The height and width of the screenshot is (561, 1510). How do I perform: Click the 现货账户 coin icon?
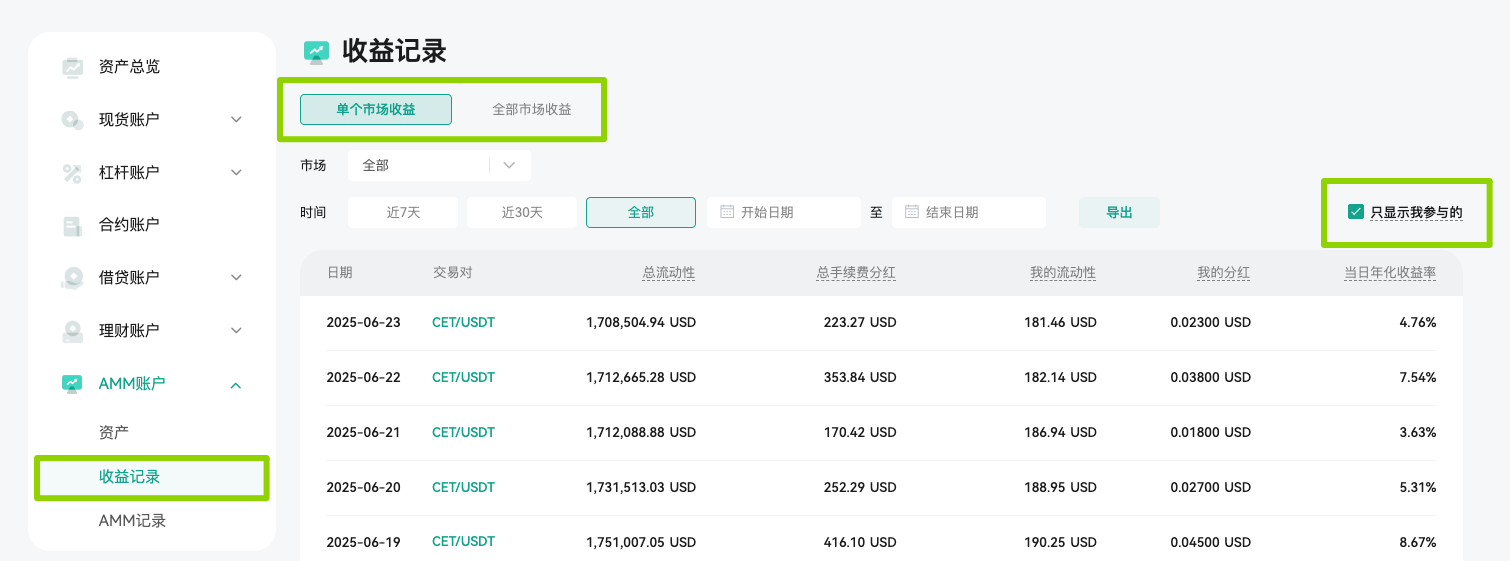click(72, 120)
